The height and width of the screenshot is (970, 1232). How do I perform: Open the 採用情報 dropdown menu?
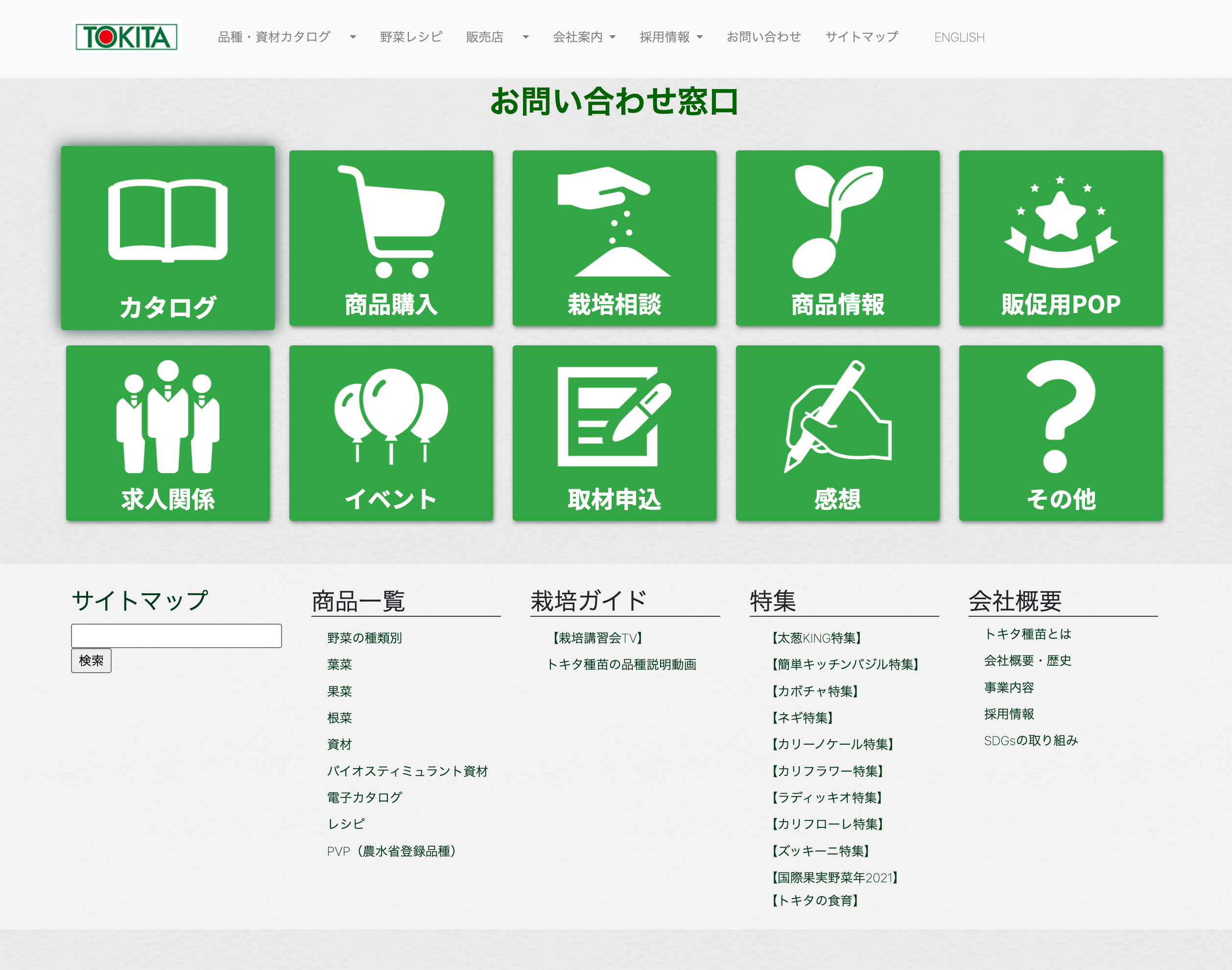(x=671, y=37)
